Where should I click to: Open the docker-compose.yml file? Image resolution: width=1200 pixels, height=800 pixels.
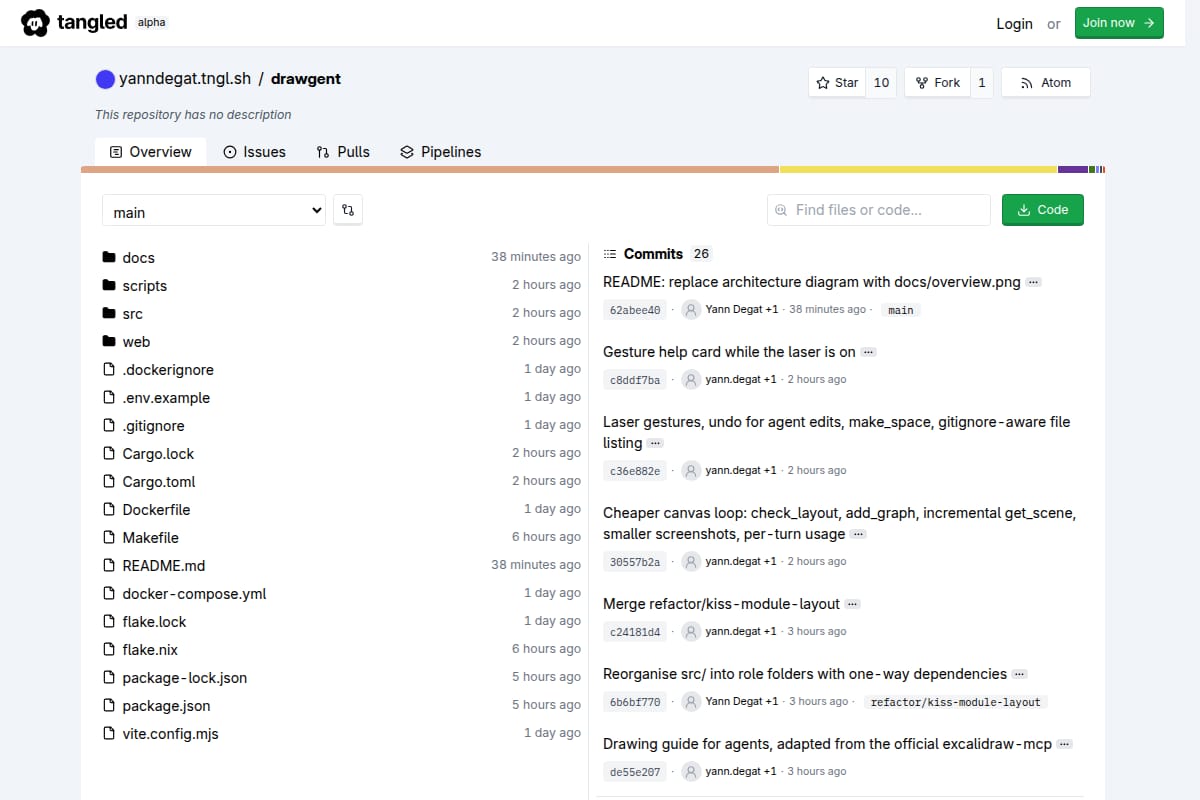tap(194, 593)
